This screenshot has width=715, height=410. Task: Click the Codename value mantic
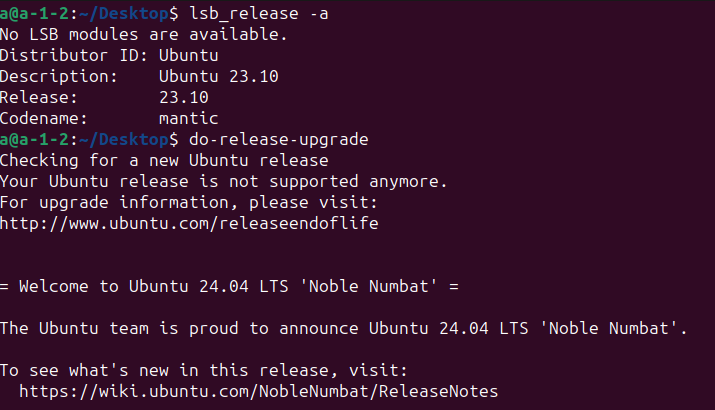coord(189,119)
